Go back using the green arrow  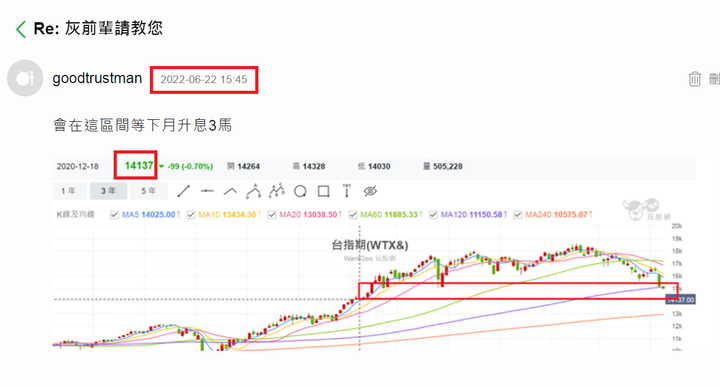tap(21, 29)
